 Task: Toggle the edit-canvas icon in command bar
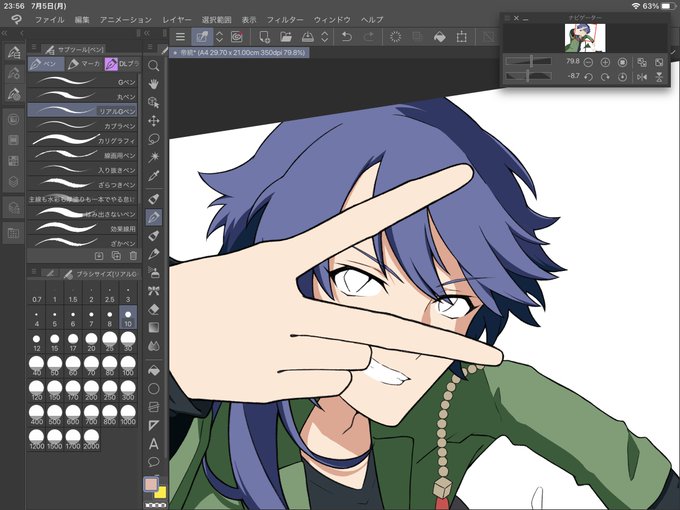202,37
